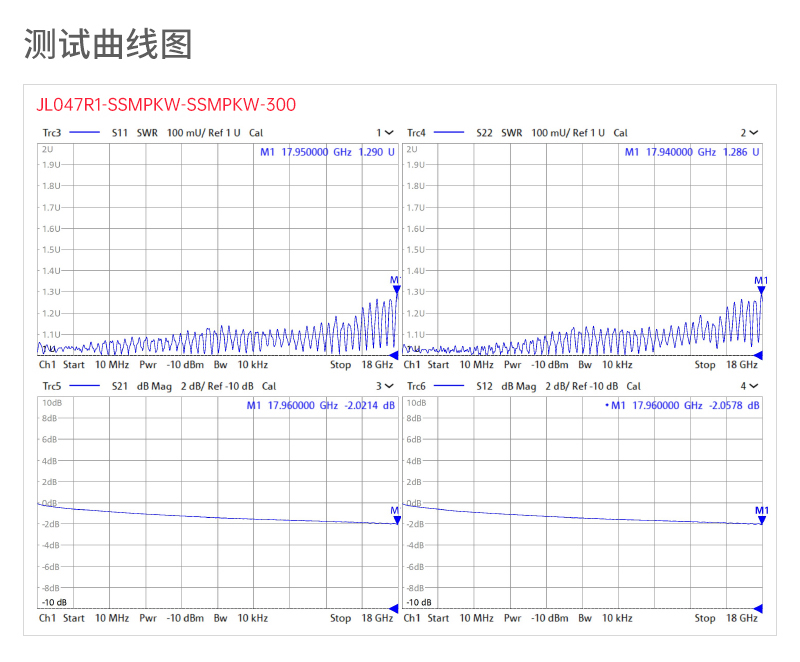Expand the diagram 1 chevron dropdown

(390, 133)
